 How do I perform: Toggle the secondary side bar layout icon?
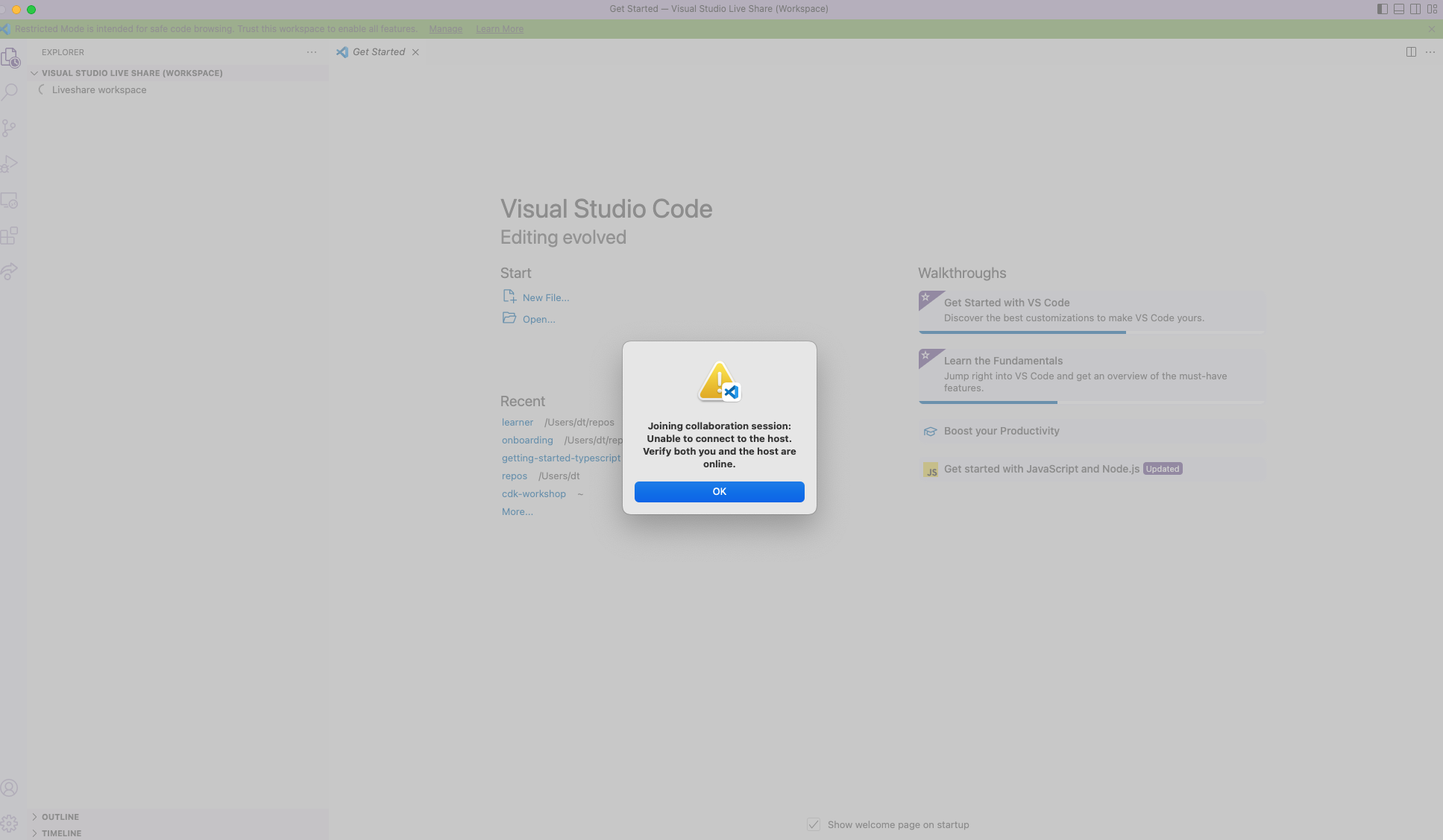(1415, 9)
